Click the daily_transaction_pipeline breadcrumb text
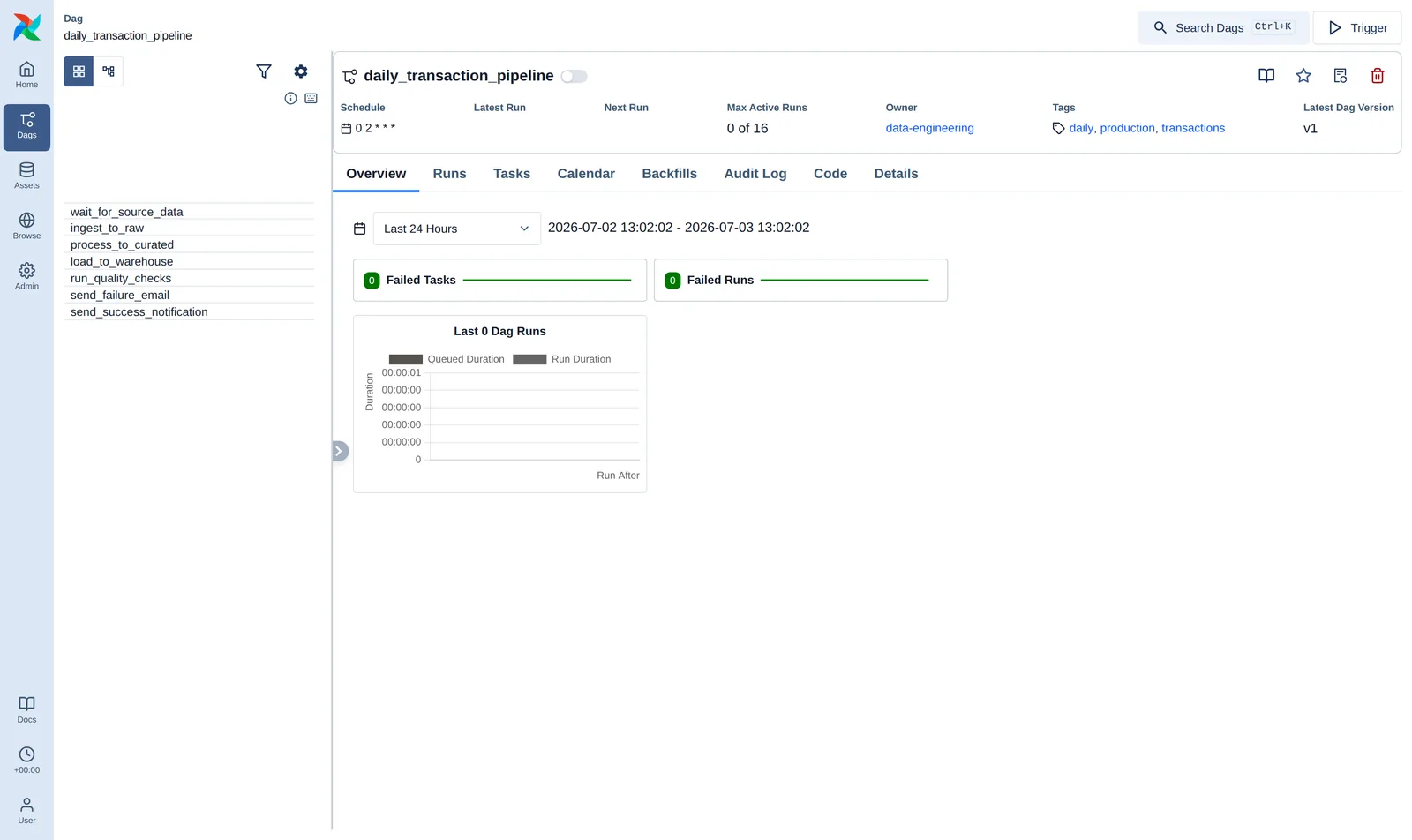The image size is (1412, 840). [x=127, y=36]
